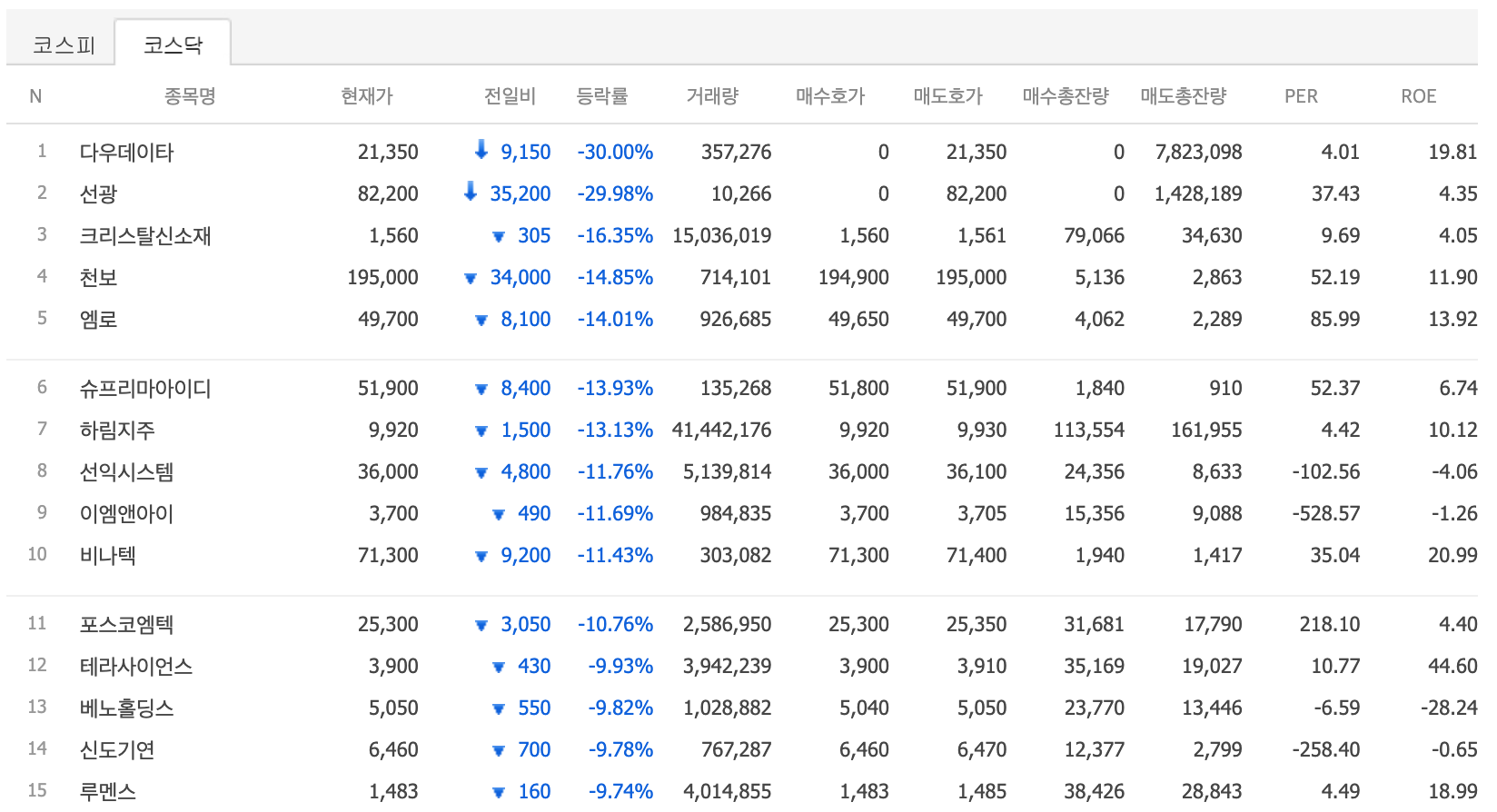This screenshot has width=1497, height=812.
Task: Open 하림지주 stock link
Action: pyautogui.click(x=117, y=430)
